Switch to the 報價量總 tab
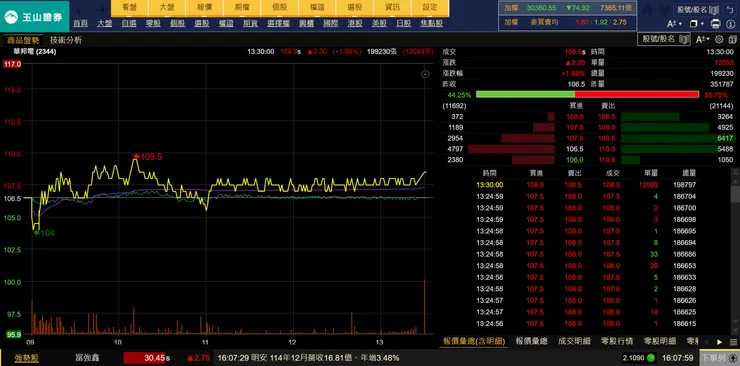 pyautogui.click(x=531, y=341)
